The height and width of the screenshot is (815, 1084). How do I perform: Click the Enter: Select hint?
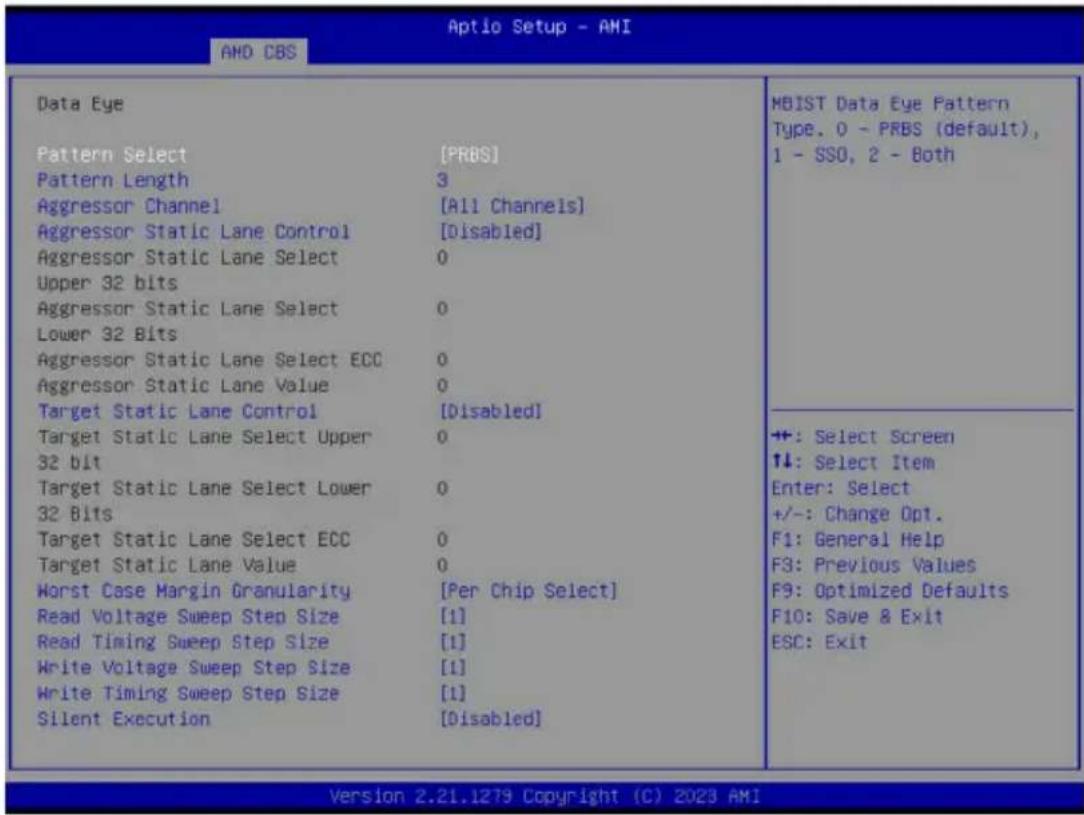(x=841, y=488)
